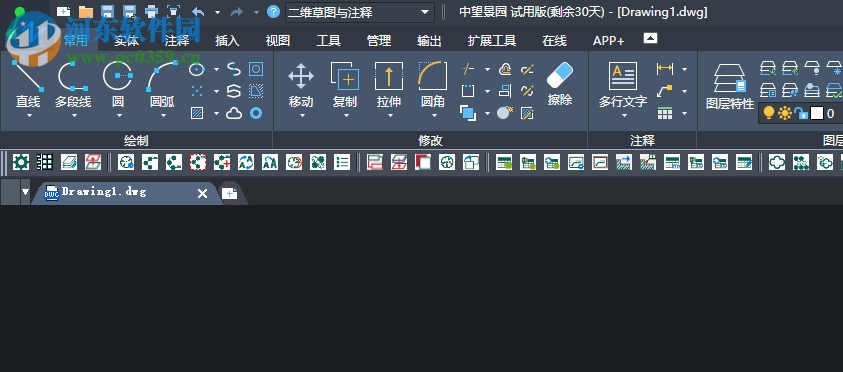This screenshot has height=372, width=843.
Task: Click the list icon in secondary toolbar
Action: click(342, 162)
